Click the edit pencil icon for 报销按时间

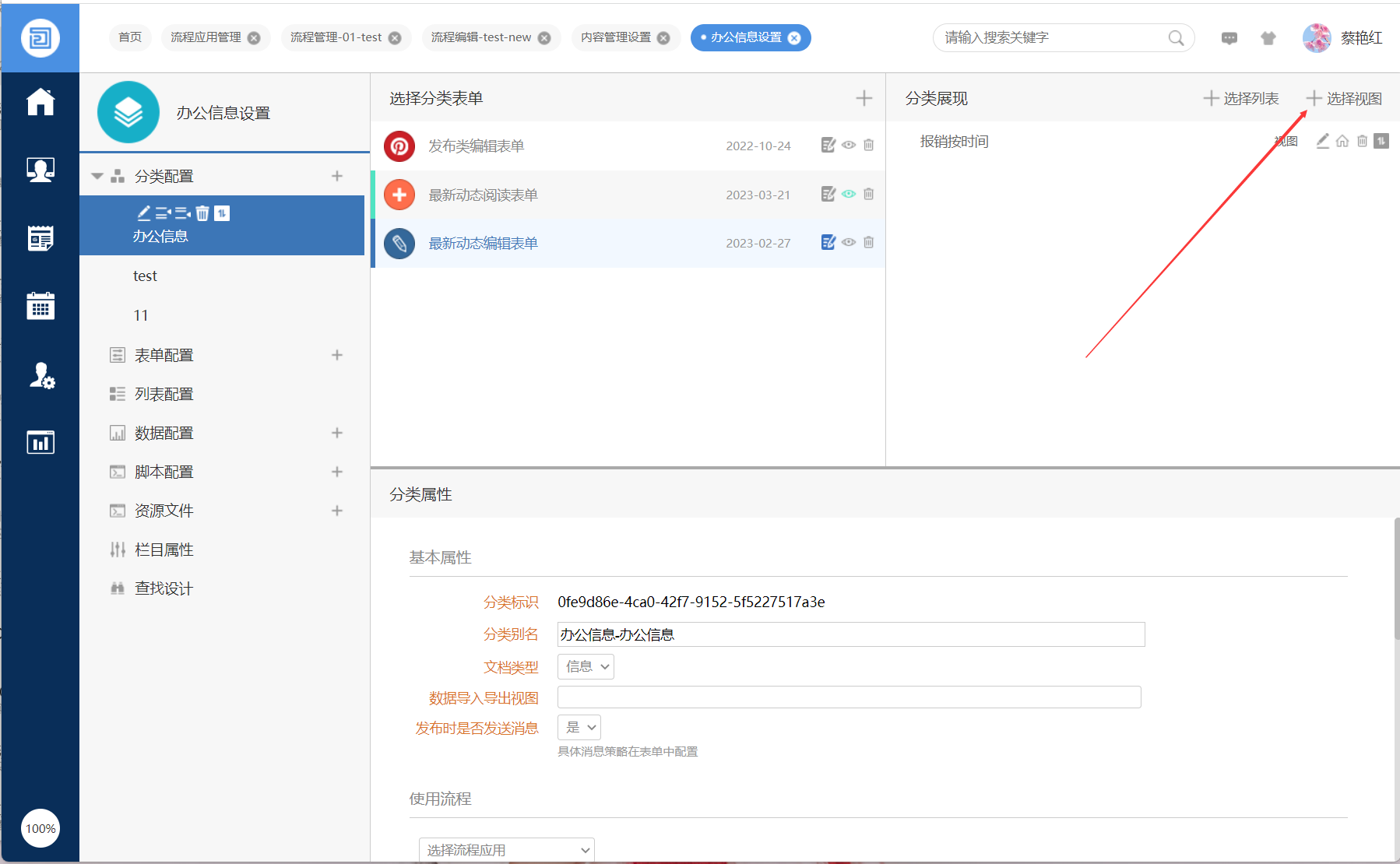[1322, 141]
